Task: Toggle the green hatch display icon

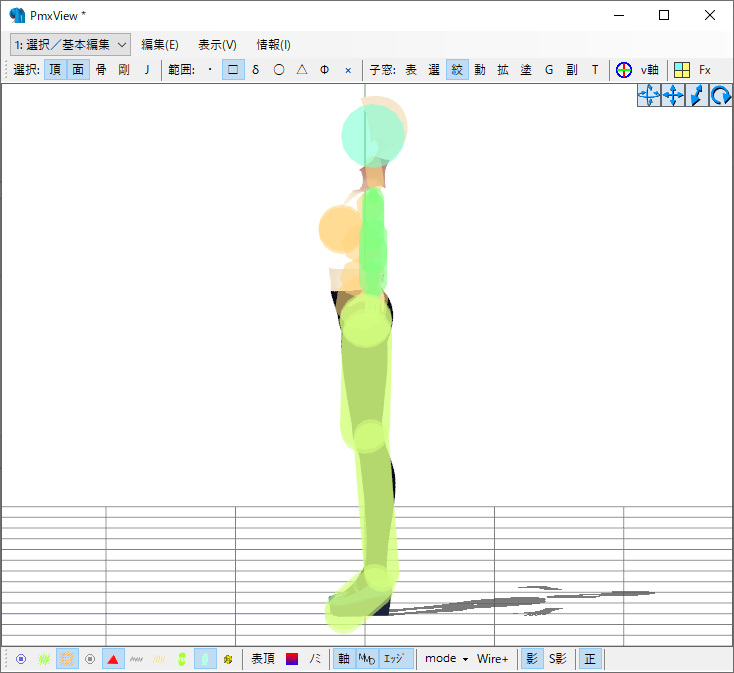Action: point(44,659)
